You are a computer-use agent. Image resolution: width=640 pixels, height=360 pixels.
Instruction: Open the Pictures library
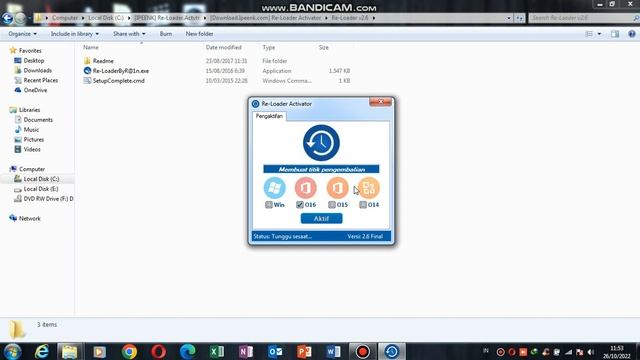(33, 140)
